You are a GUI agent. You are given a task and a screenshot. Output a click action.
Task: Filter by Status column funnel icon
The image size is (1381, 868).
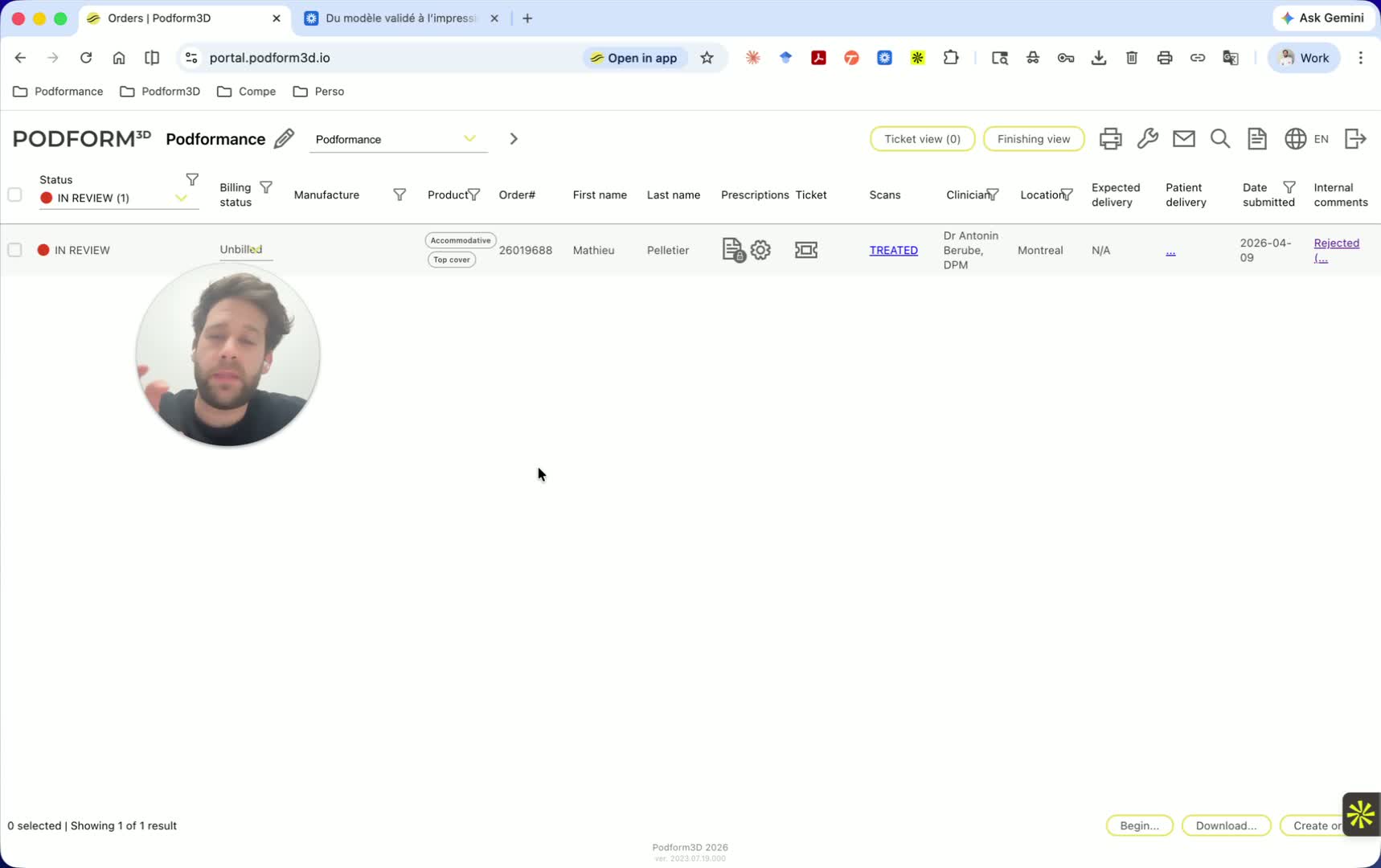pyautogui.click(x=192, y=179)
